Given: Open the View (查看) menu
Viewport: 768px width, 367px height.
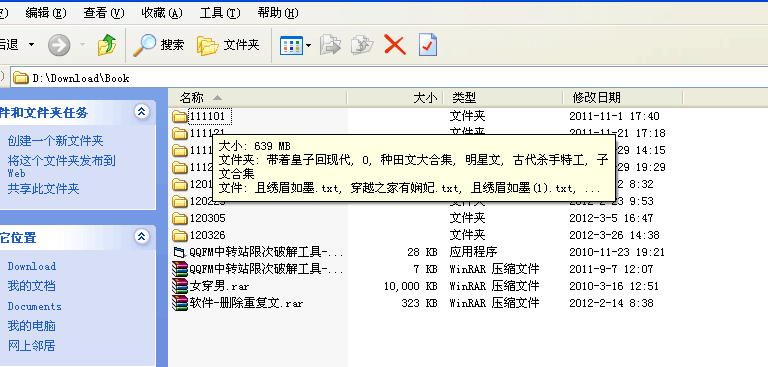Looking at the screenshot, I should pyautogui.click(x=104, y=13).
